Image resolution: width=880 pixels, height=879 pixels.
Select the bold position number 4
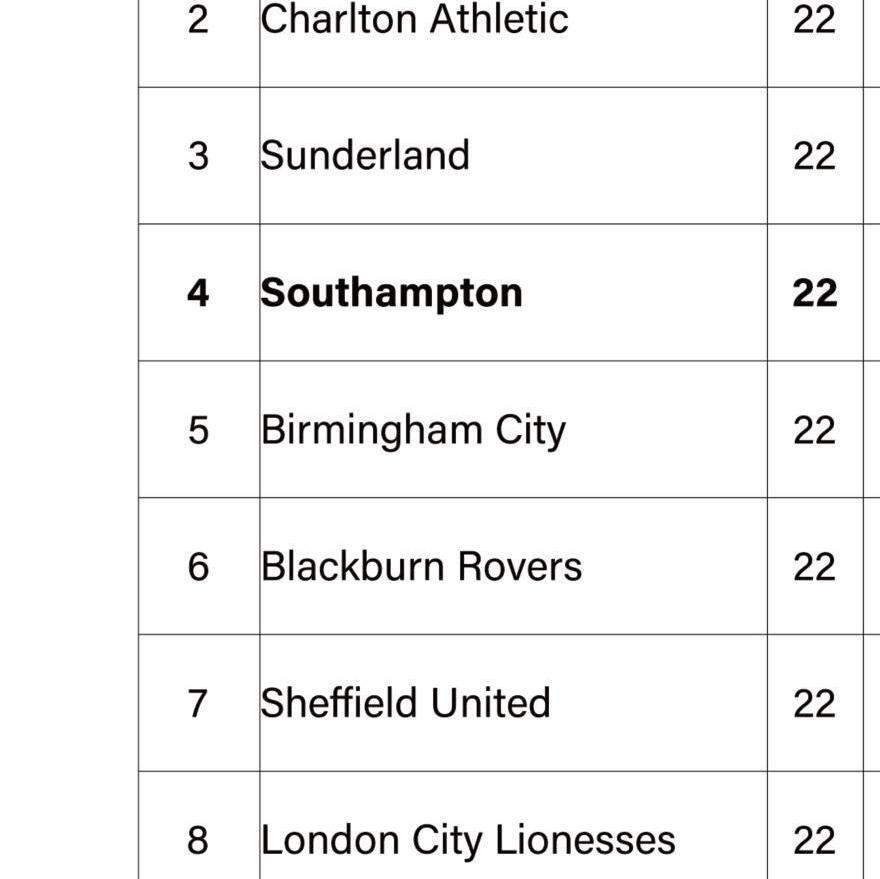point(198,293)
